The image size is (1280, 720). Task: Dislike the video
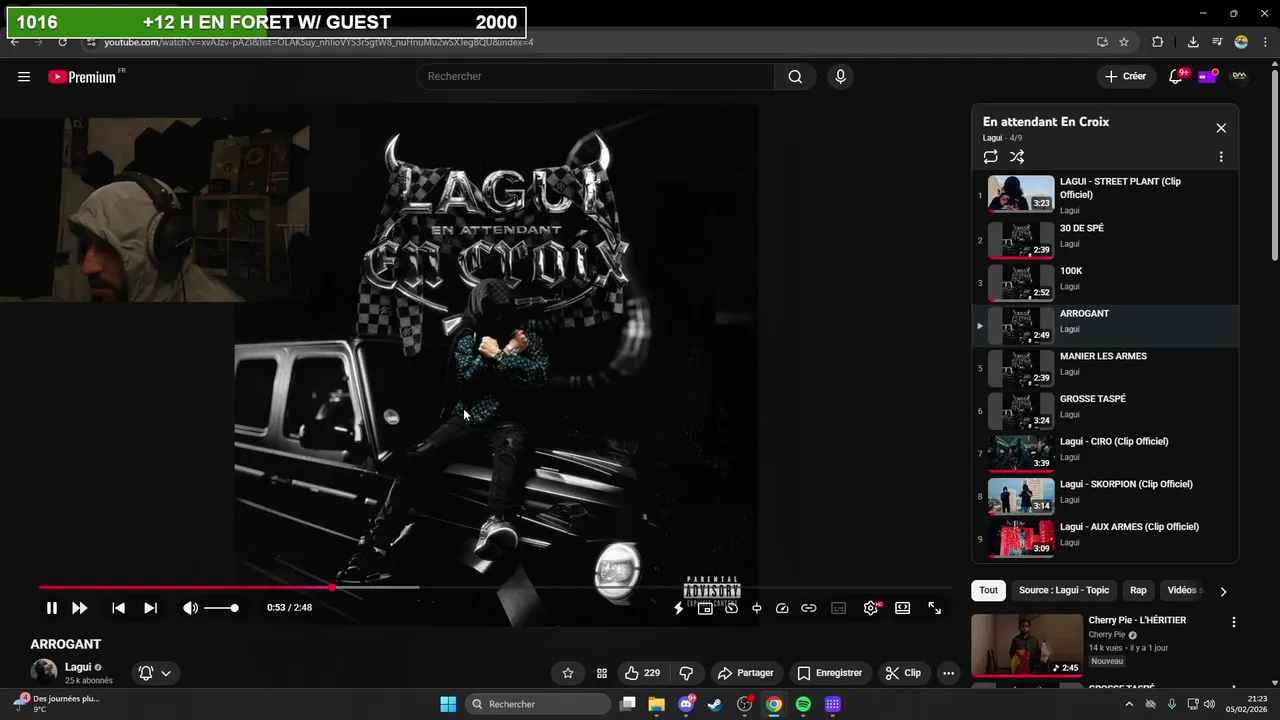[686, 673]
